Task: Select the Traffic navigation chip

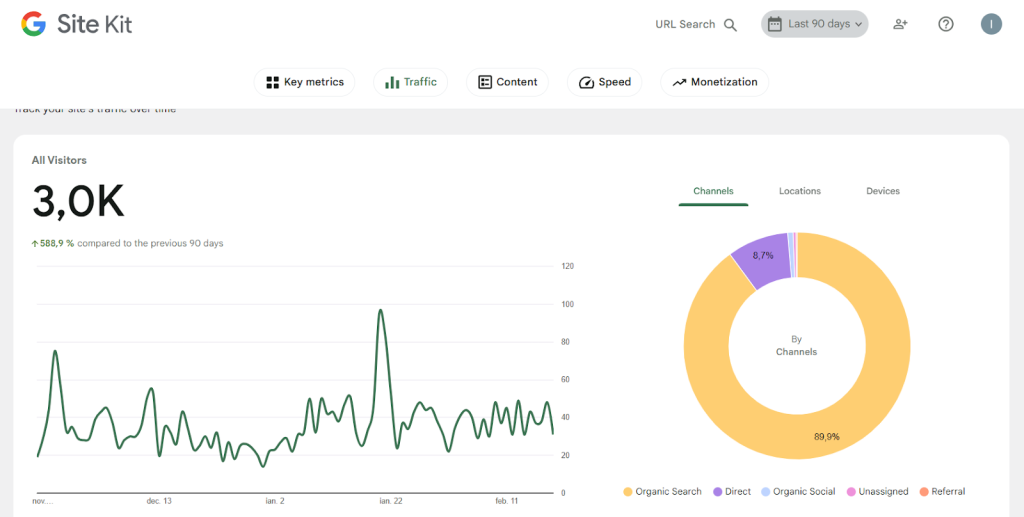Action: click(x=411, y=82)
